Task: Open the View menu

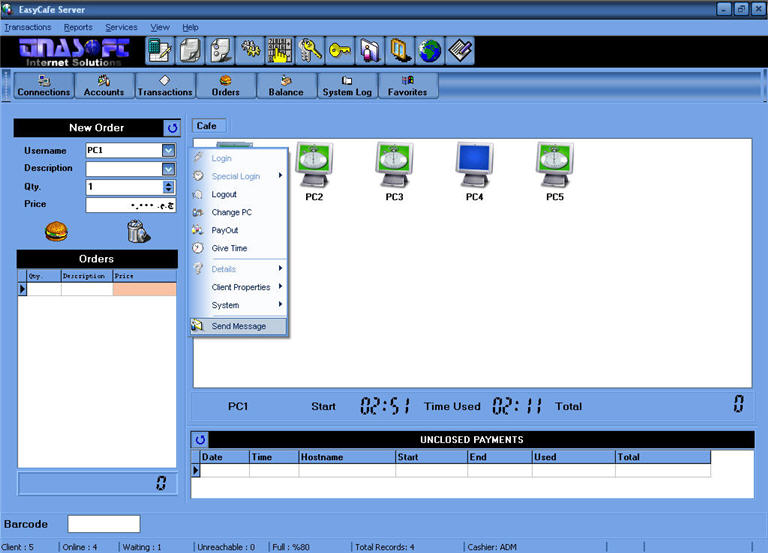Action: click(160, 27)
